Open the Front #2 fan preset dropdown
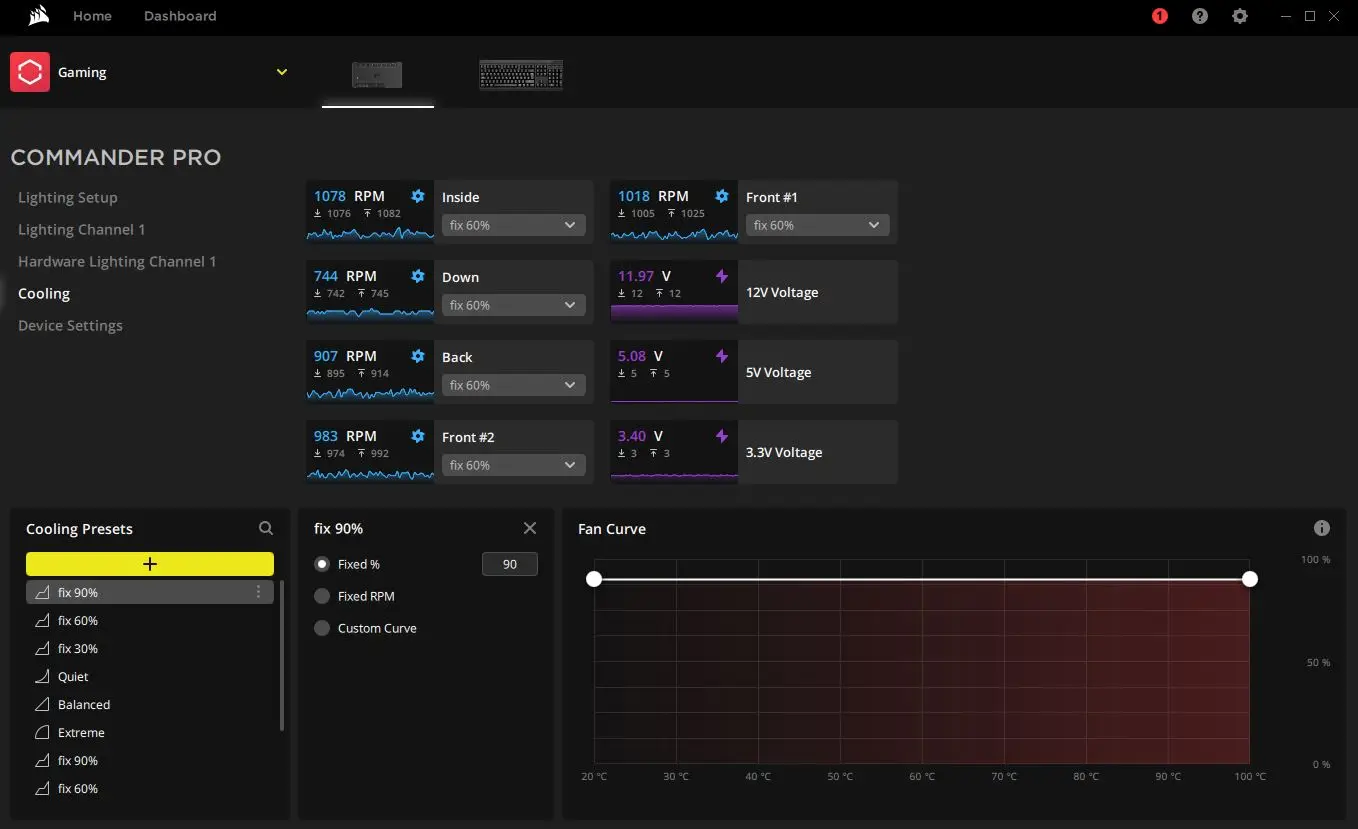The image size is (1358, 829). [x=514, y=465]
